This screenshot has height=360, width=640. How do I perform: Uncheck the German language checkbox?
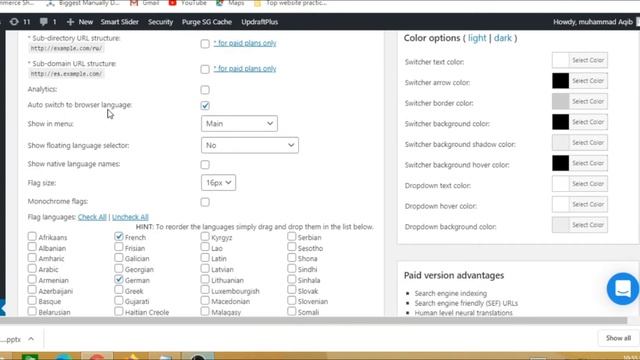[x=118, y=279]
